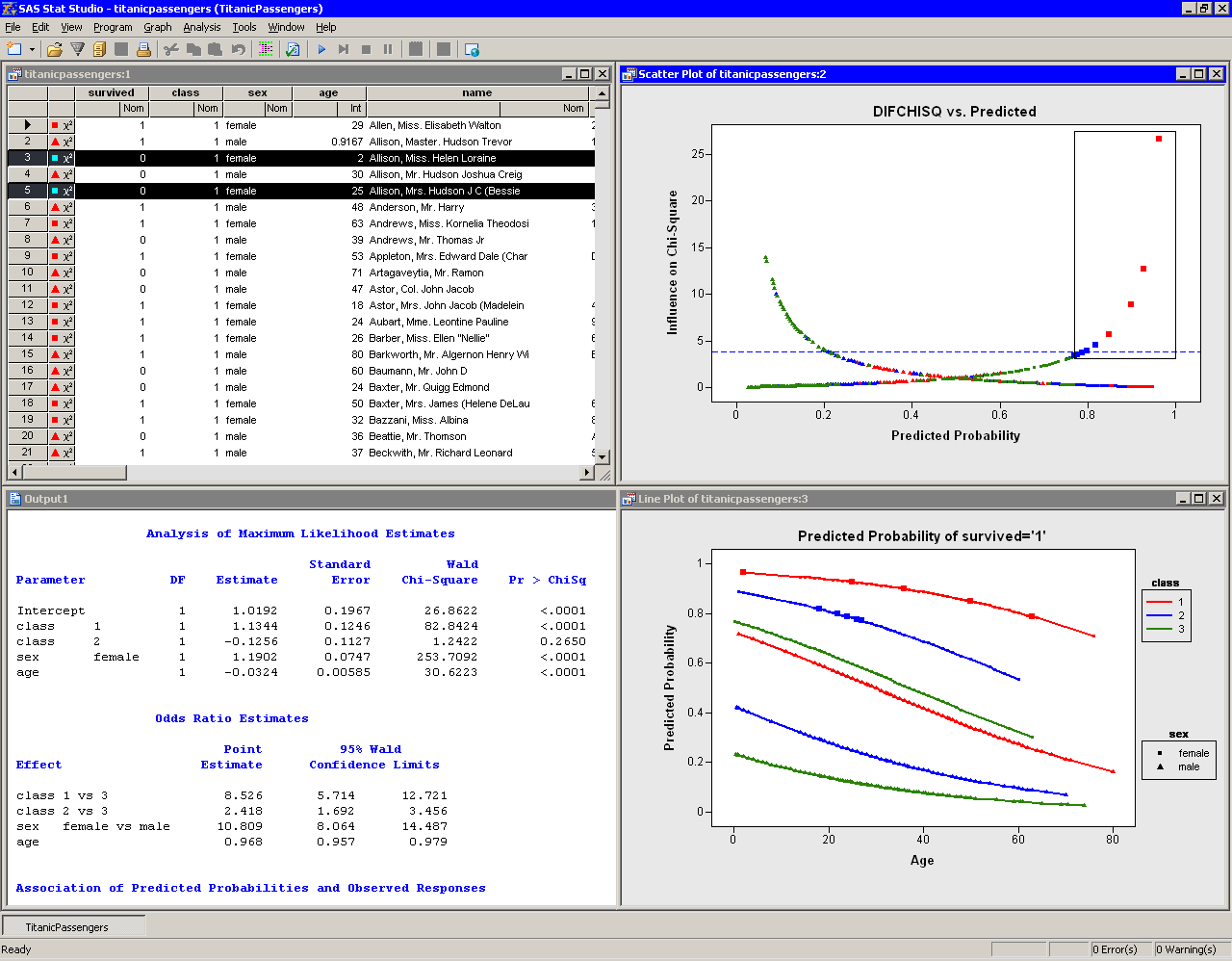
Task: Open the data filter funnel icon
Action: click(x=77, y=48)
